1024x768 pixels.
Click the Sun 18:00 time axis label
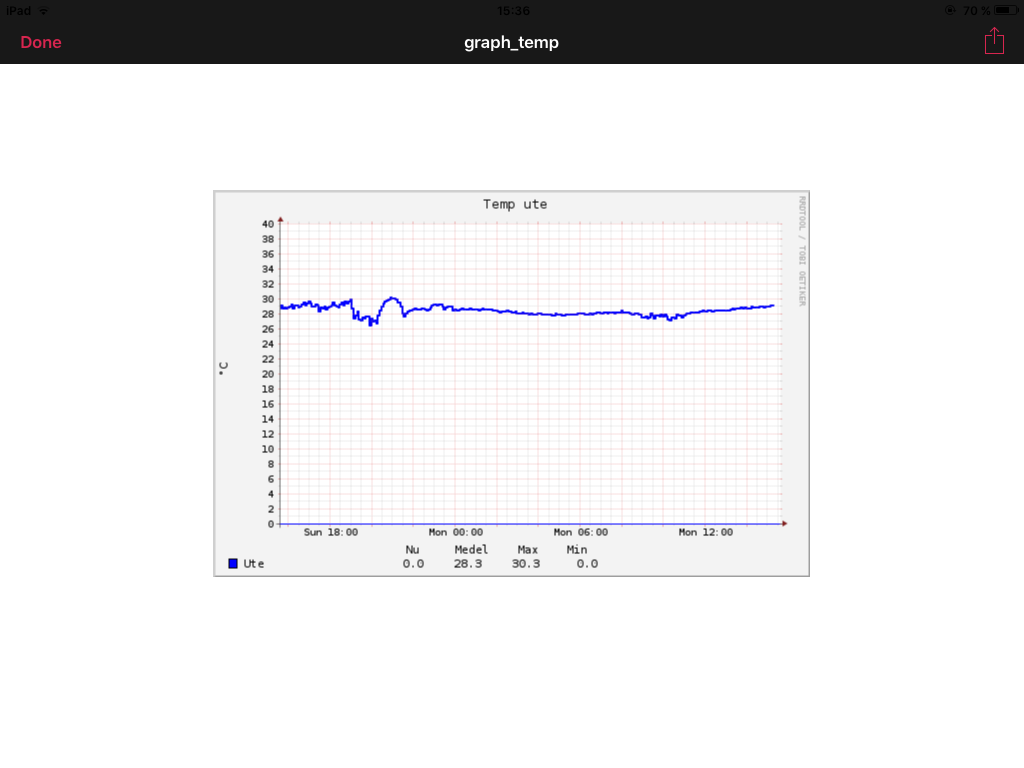click(331, 532)
